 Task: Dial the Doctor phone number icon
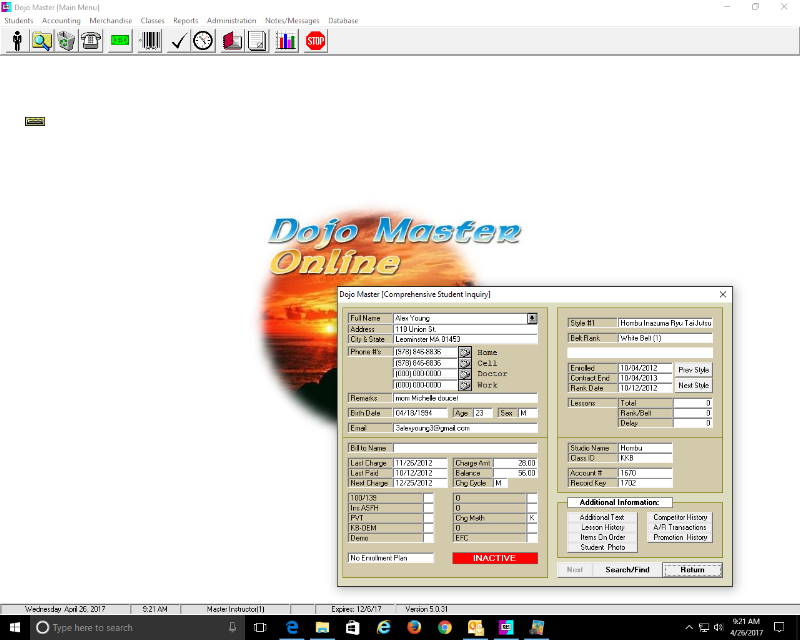point(465,374)
